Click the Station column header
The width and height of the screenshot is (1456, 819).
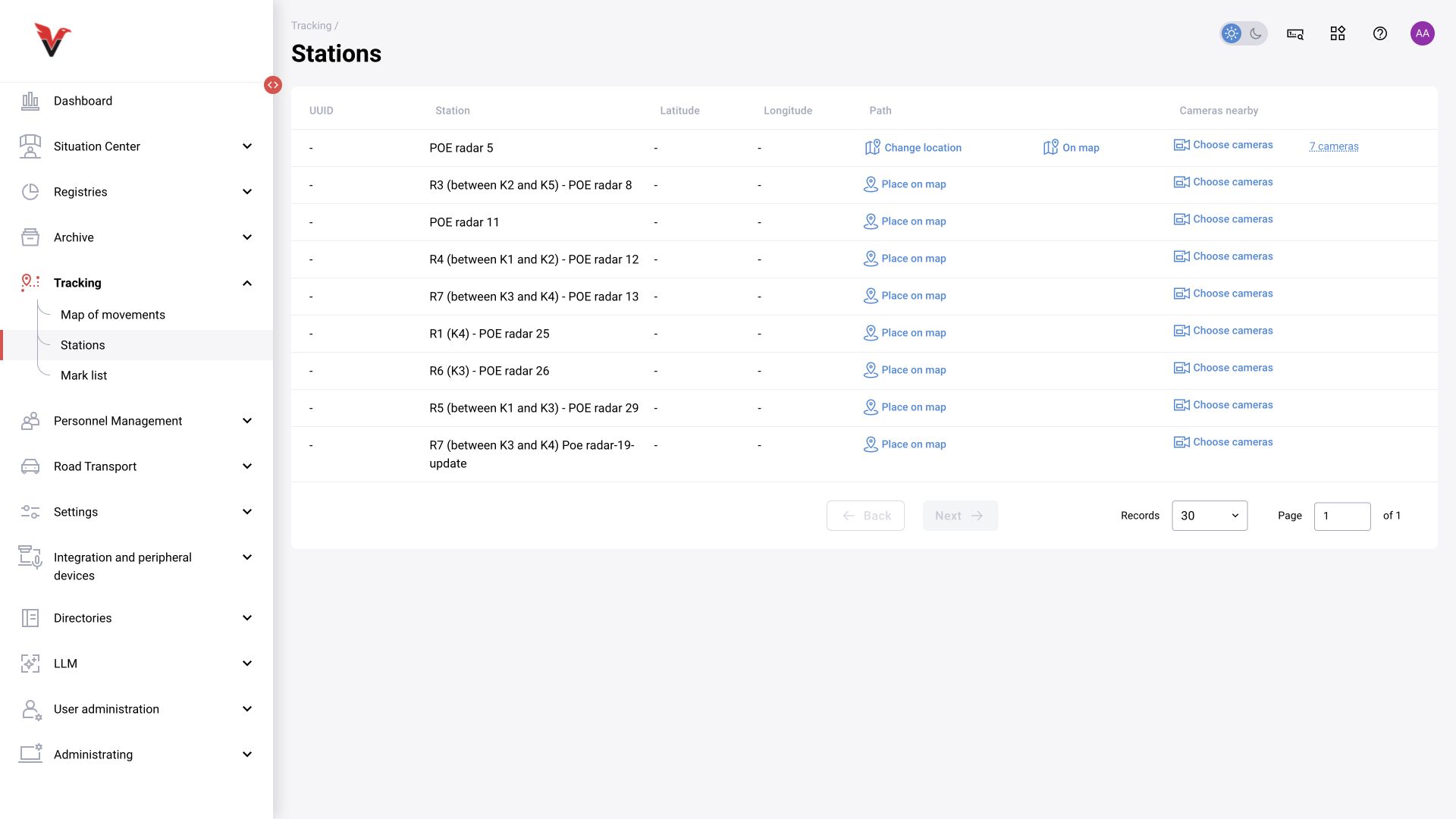click(453, 111)
